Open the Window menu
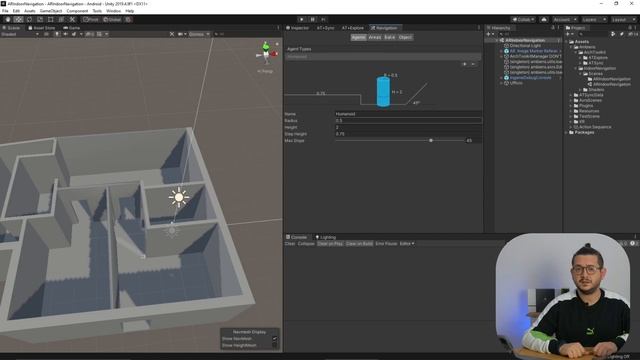 tap(113, 11)
